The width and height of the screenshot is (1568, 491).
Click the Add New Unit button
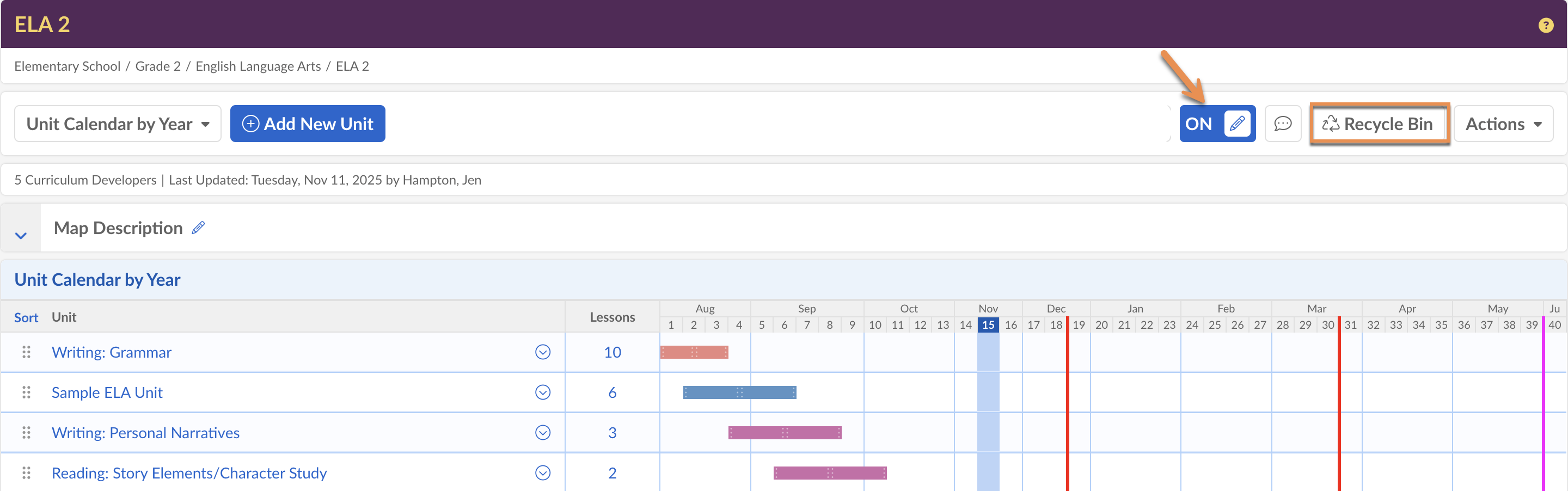click(308, 124)
